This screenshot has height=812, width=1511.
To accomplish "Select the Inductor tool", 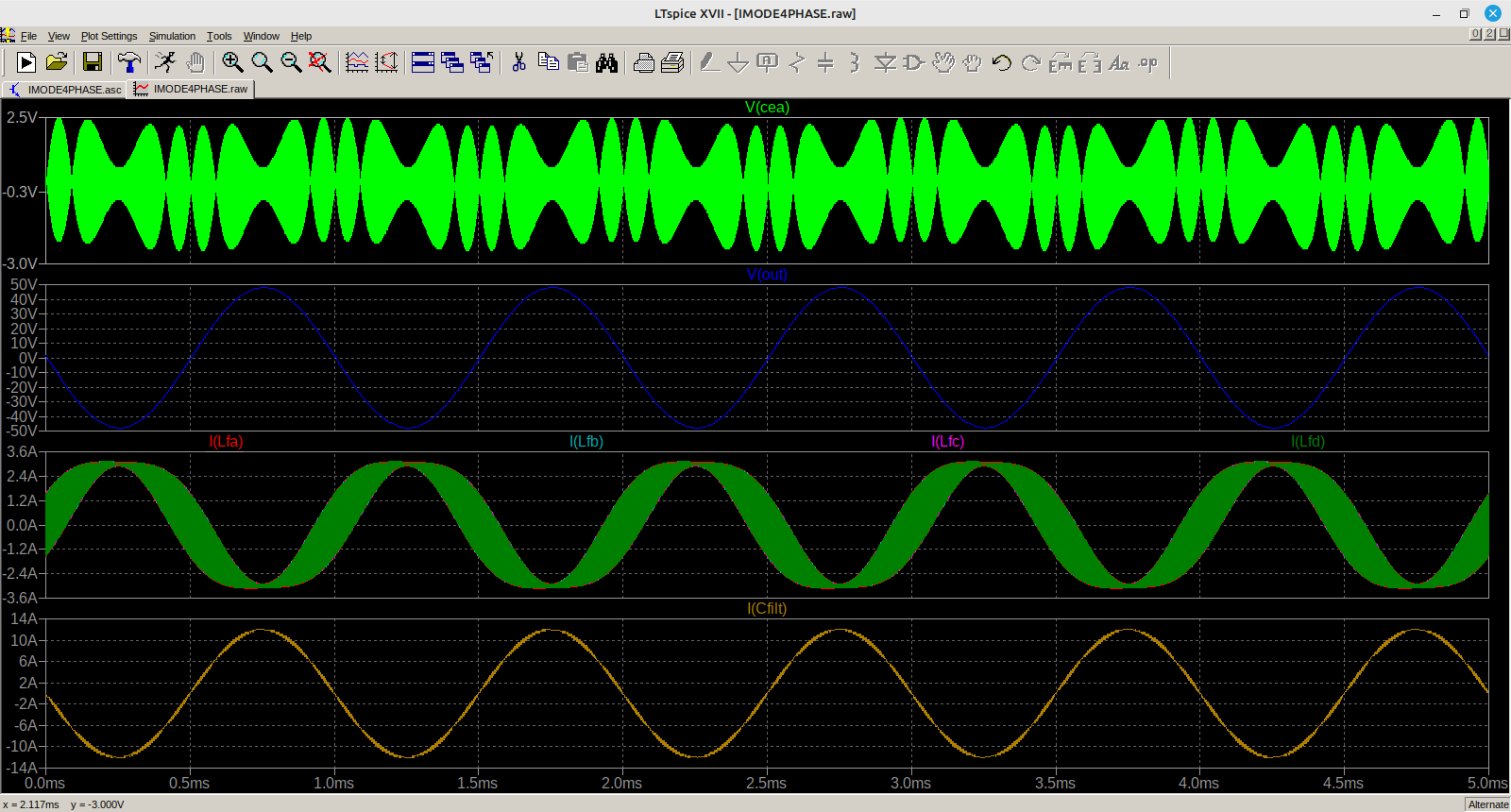I will pyautogui.click(x=855, y=62).
